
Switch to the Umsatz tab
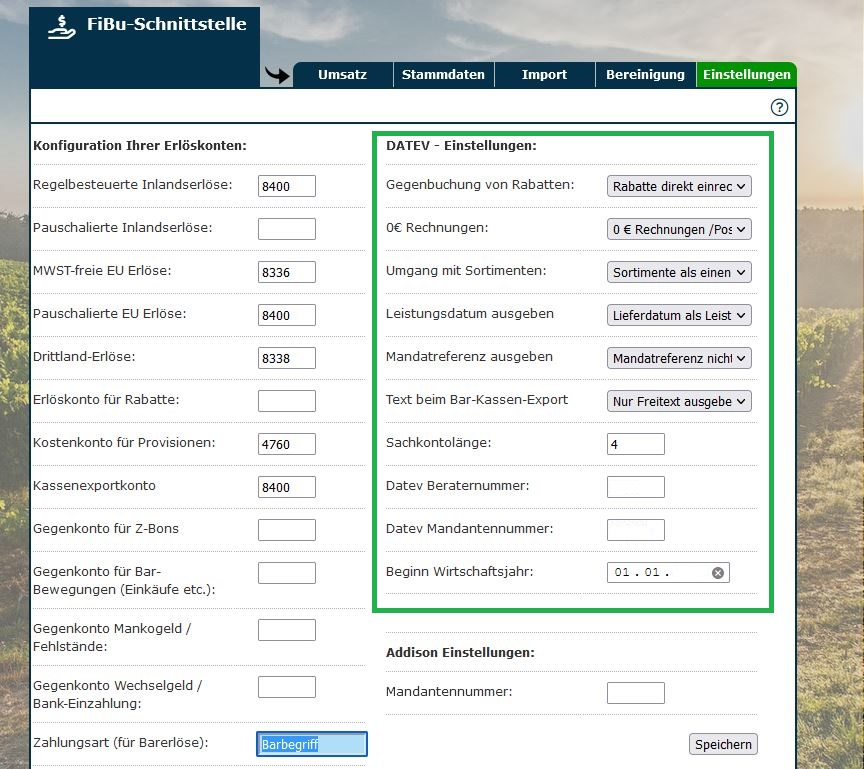(342, 75)
